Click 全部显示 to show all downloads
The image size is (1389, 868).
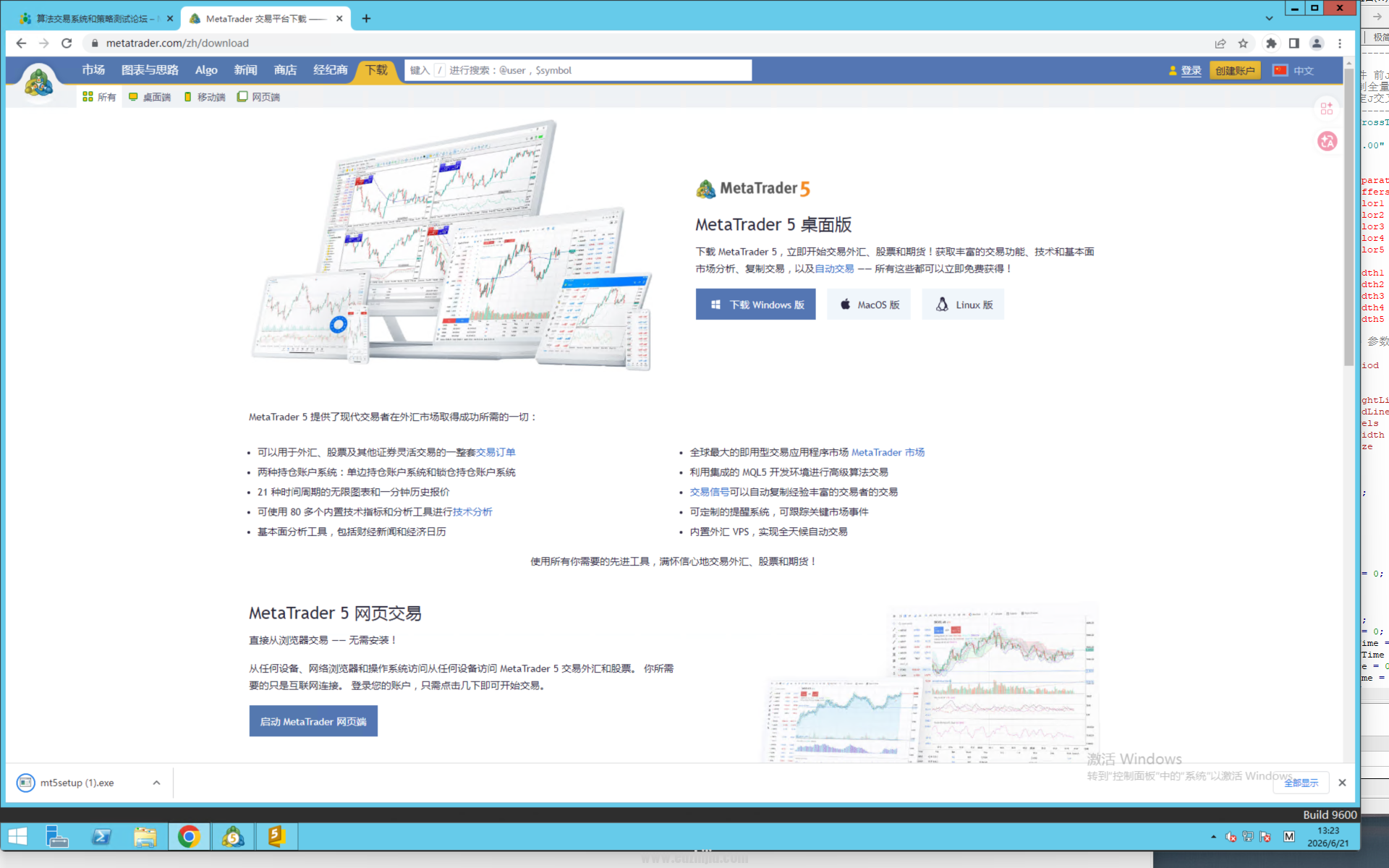[x=1301, y=783]
